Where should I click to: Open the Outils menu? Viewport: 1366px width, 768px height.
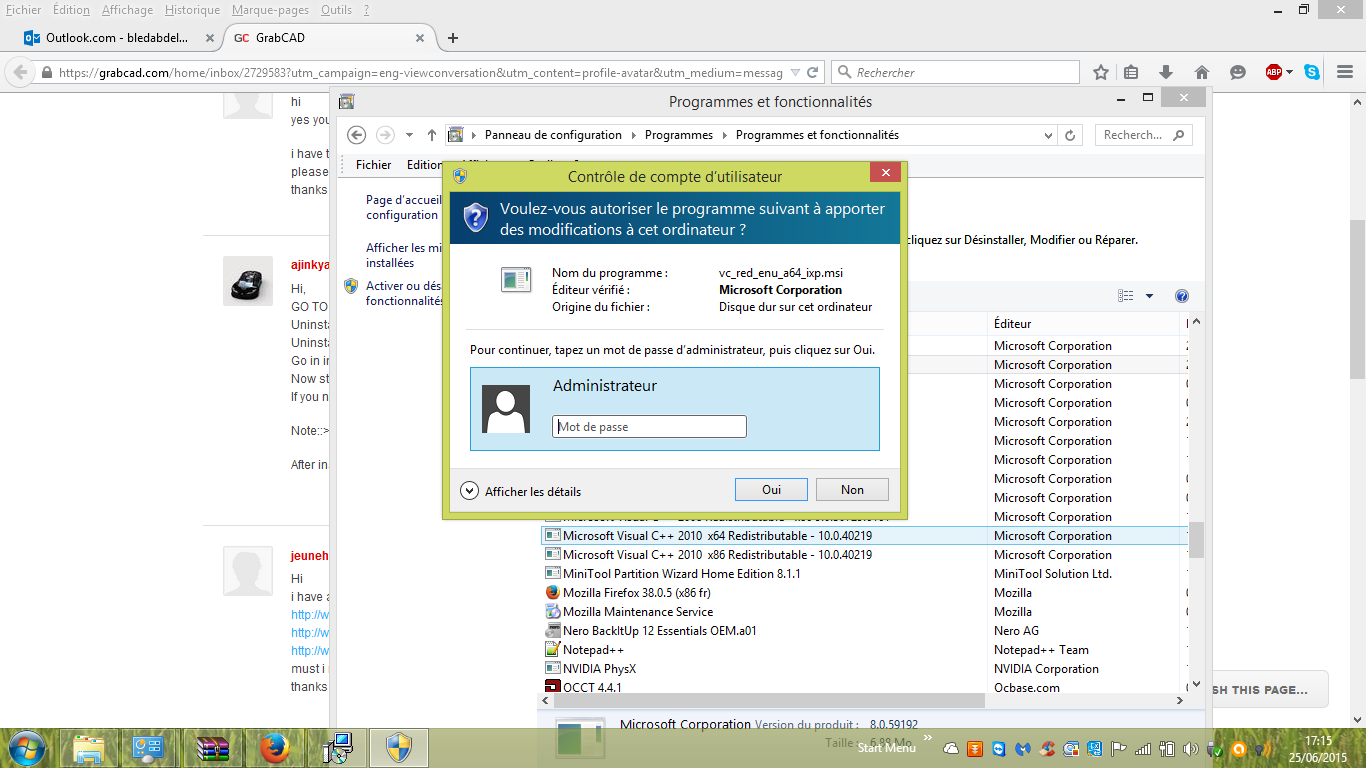coord(336,10)
